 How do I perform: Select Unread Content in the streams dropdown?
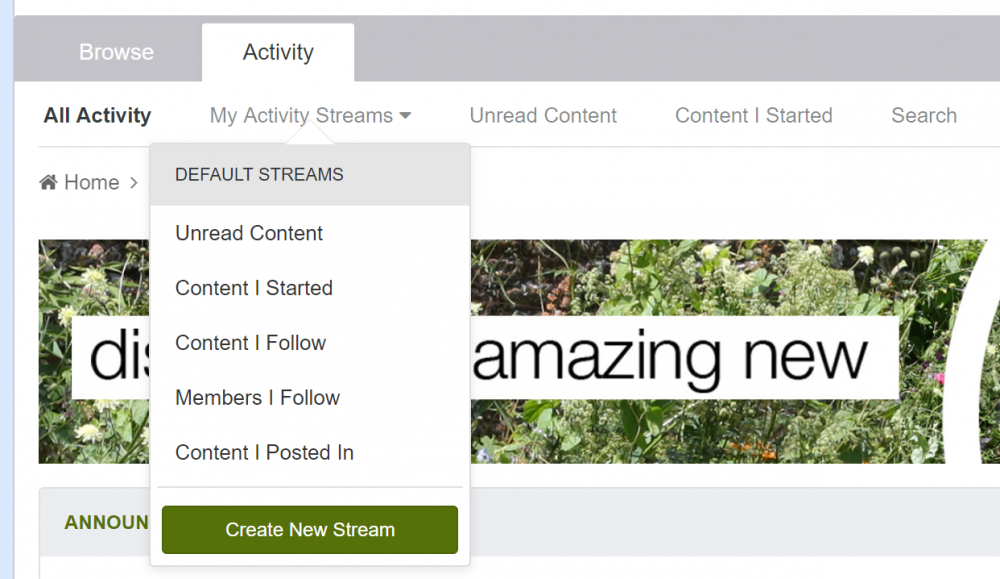click(248, 233)
